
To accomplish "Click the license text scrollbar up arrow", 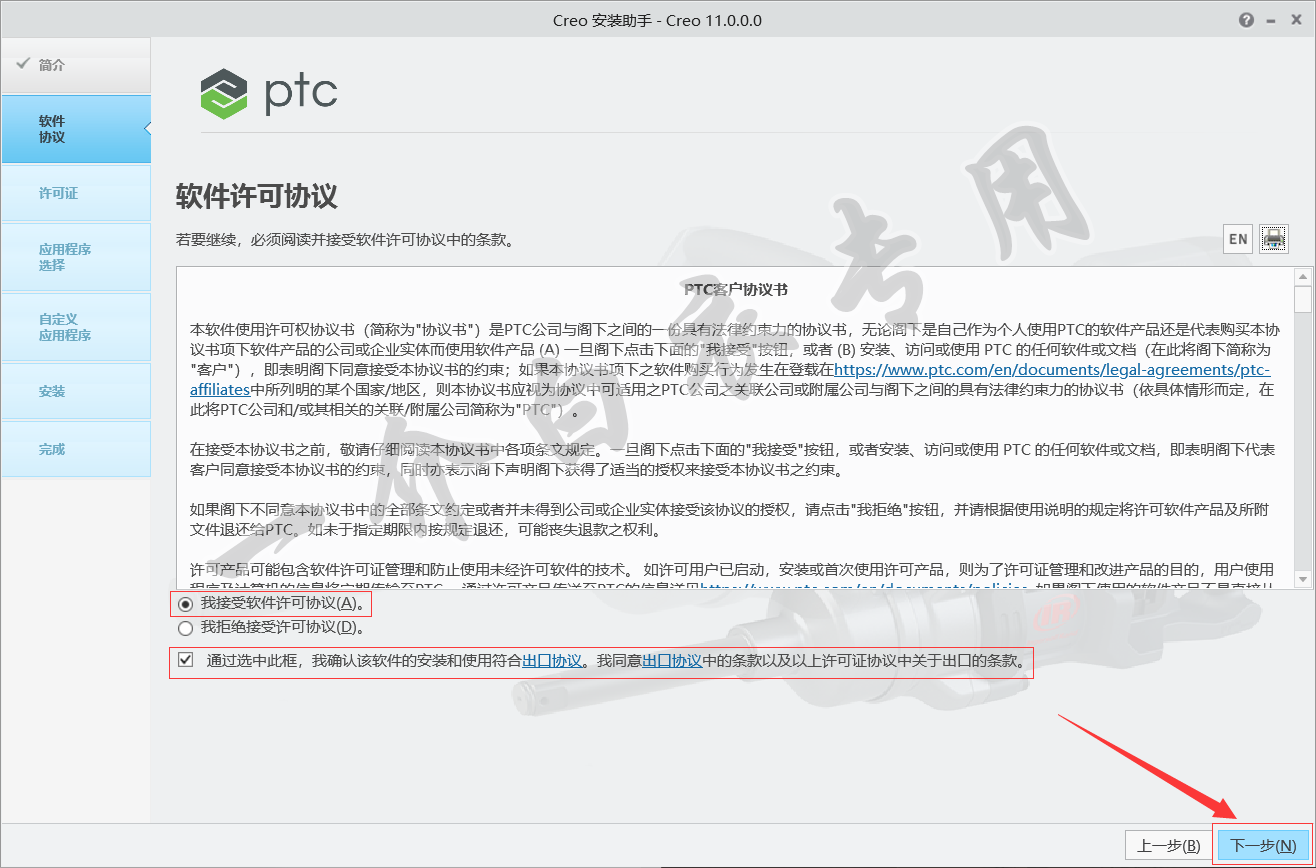I will (x=1302, y=276).
